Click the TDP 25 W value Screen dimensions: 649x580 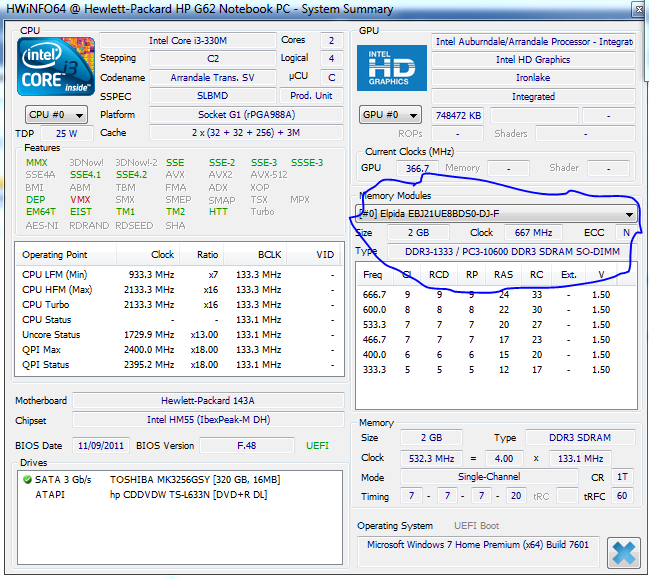tap(67, 133)
